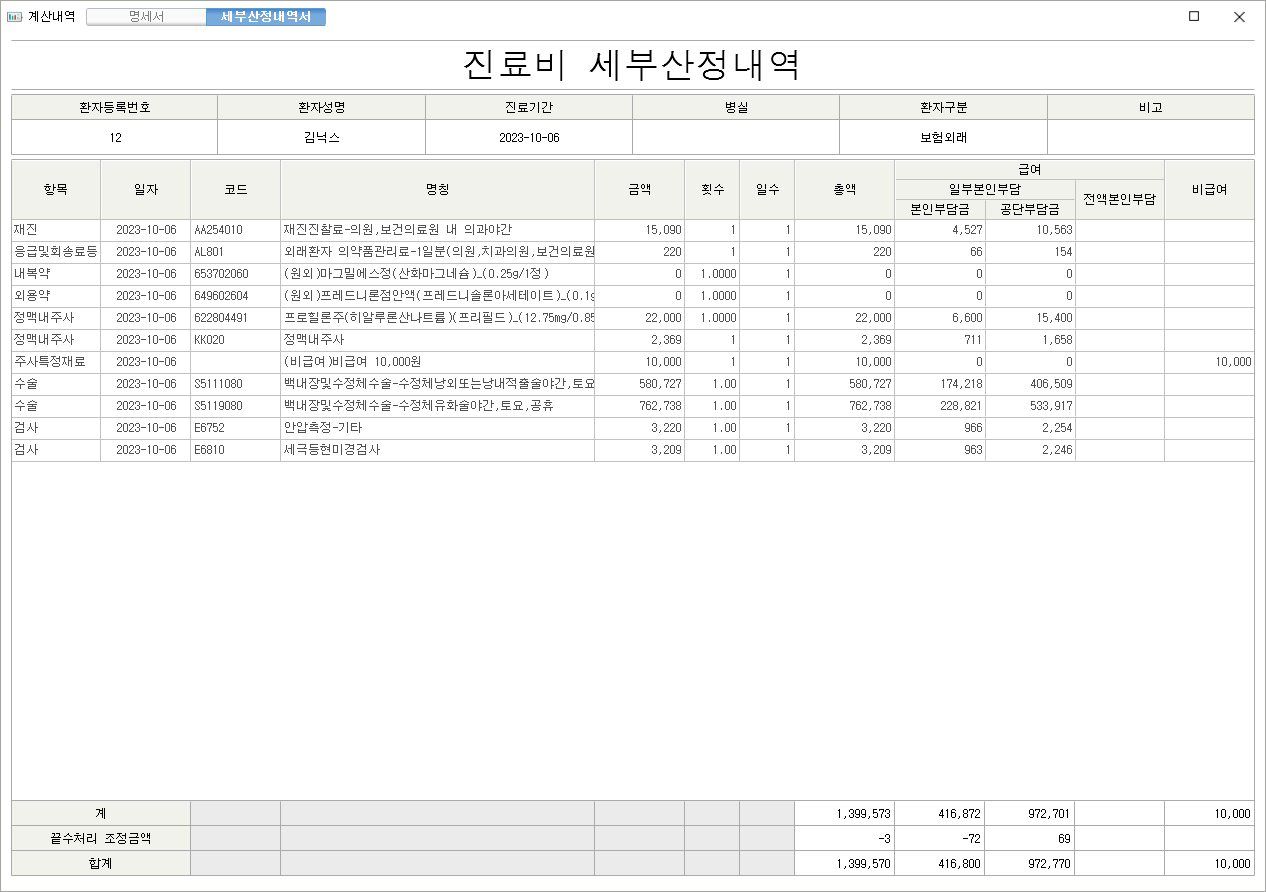Click the 계산내역 window icon
1266x892 pixels.
coord(14,17)
